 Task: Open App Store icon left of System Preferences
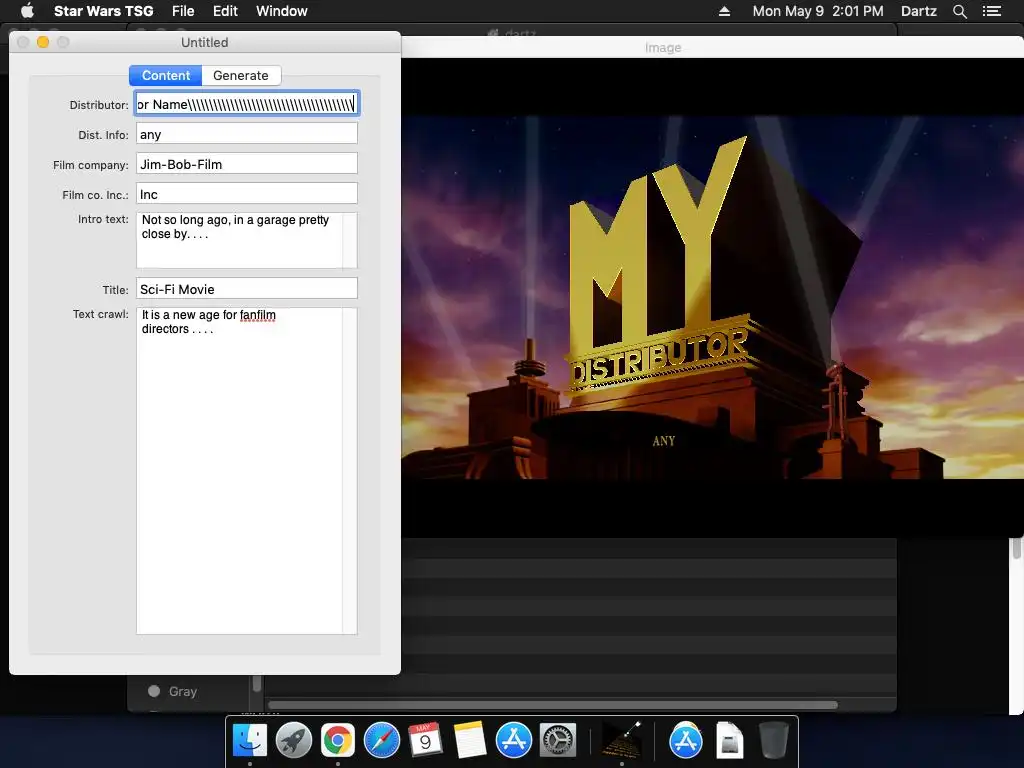[x=514, y=741]
